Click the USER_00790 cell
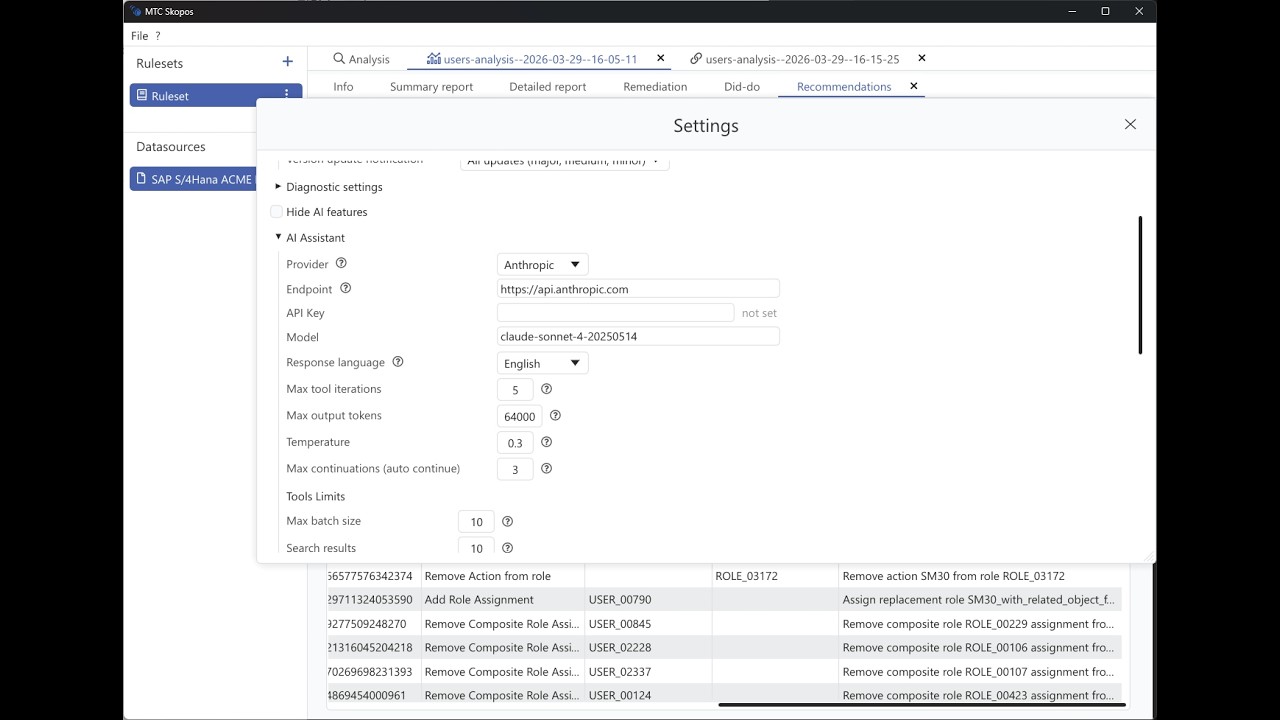This screenshot has width=1280, height=720. coord(648,600)
